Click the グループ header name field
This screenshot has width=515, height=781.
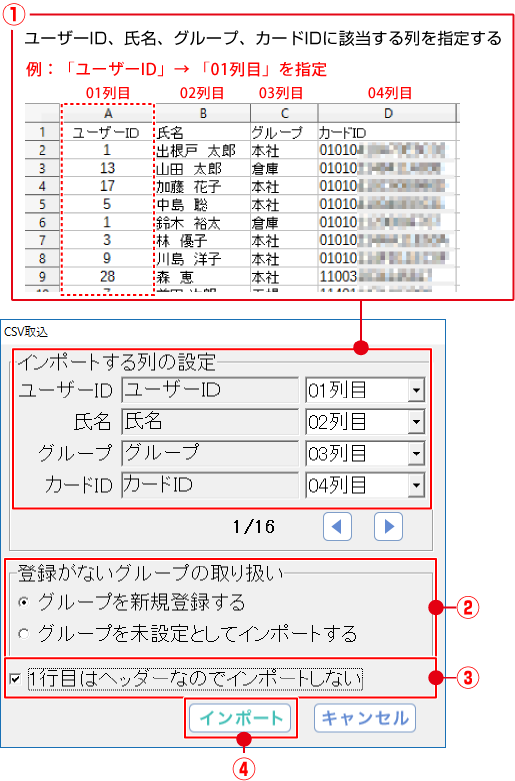coord(210,453)
